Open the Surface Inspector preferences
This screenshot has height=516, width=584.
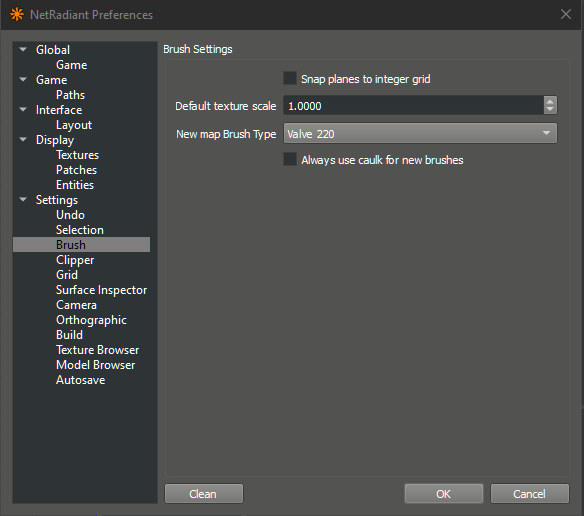(x=101, y=290)
